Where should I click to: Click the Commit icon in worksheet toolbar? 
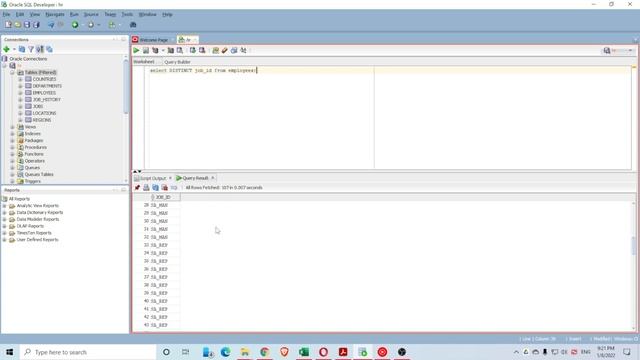coord(193,50)
